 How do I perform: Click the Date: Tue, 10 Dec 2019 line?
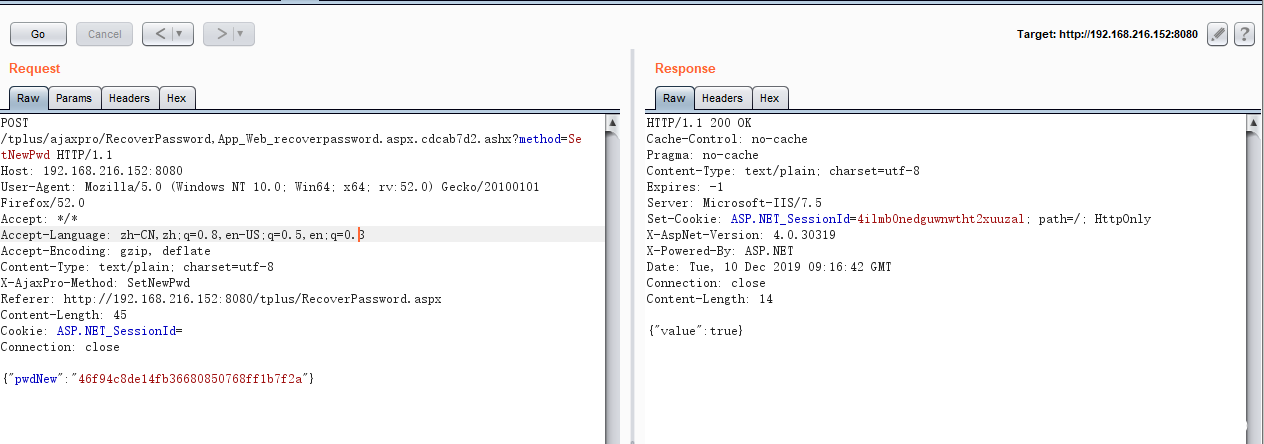(x=769, y=267)
